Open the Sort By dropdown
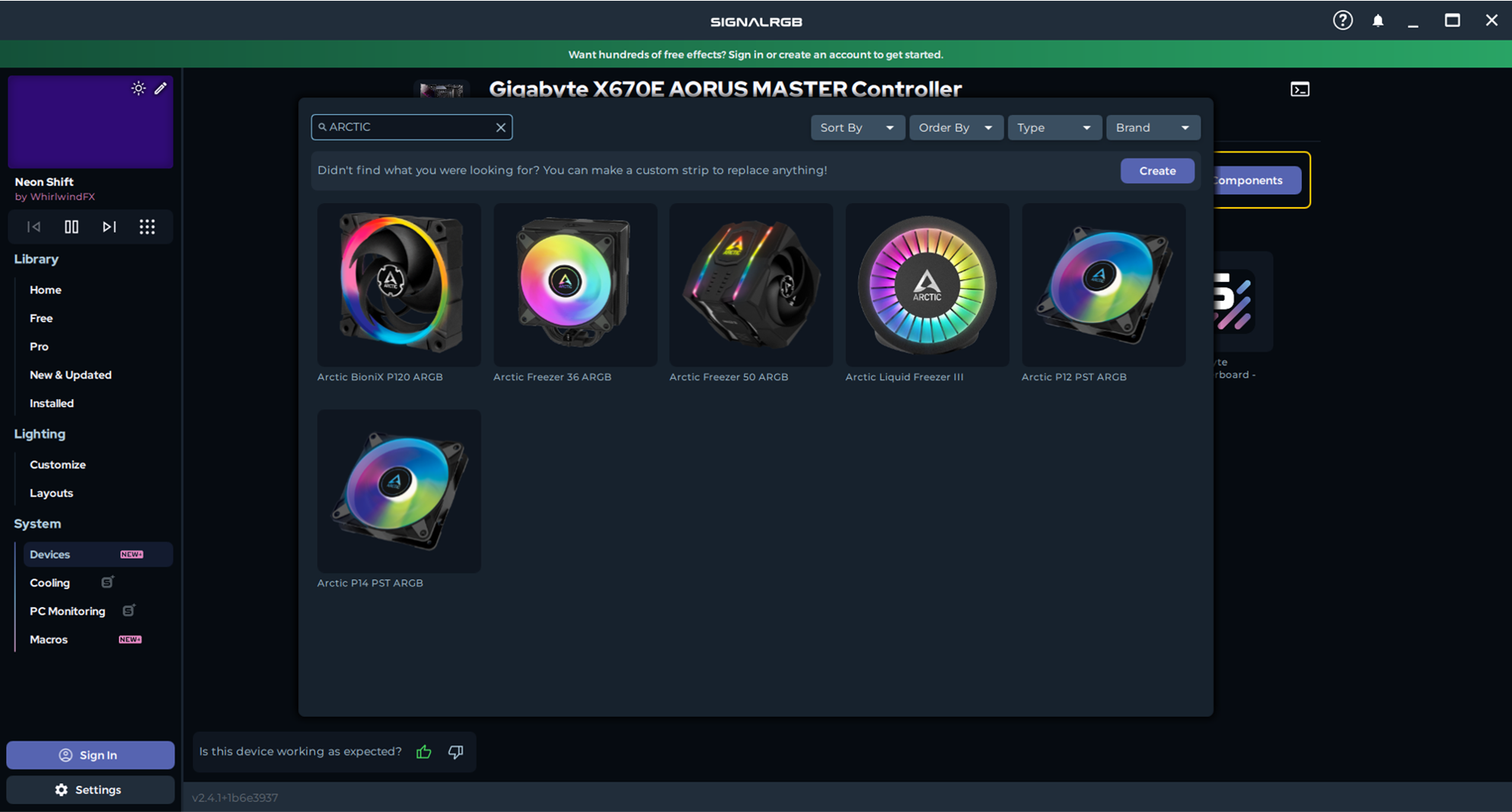This screenshot has height=812, width=1512. tap(857, 127)
